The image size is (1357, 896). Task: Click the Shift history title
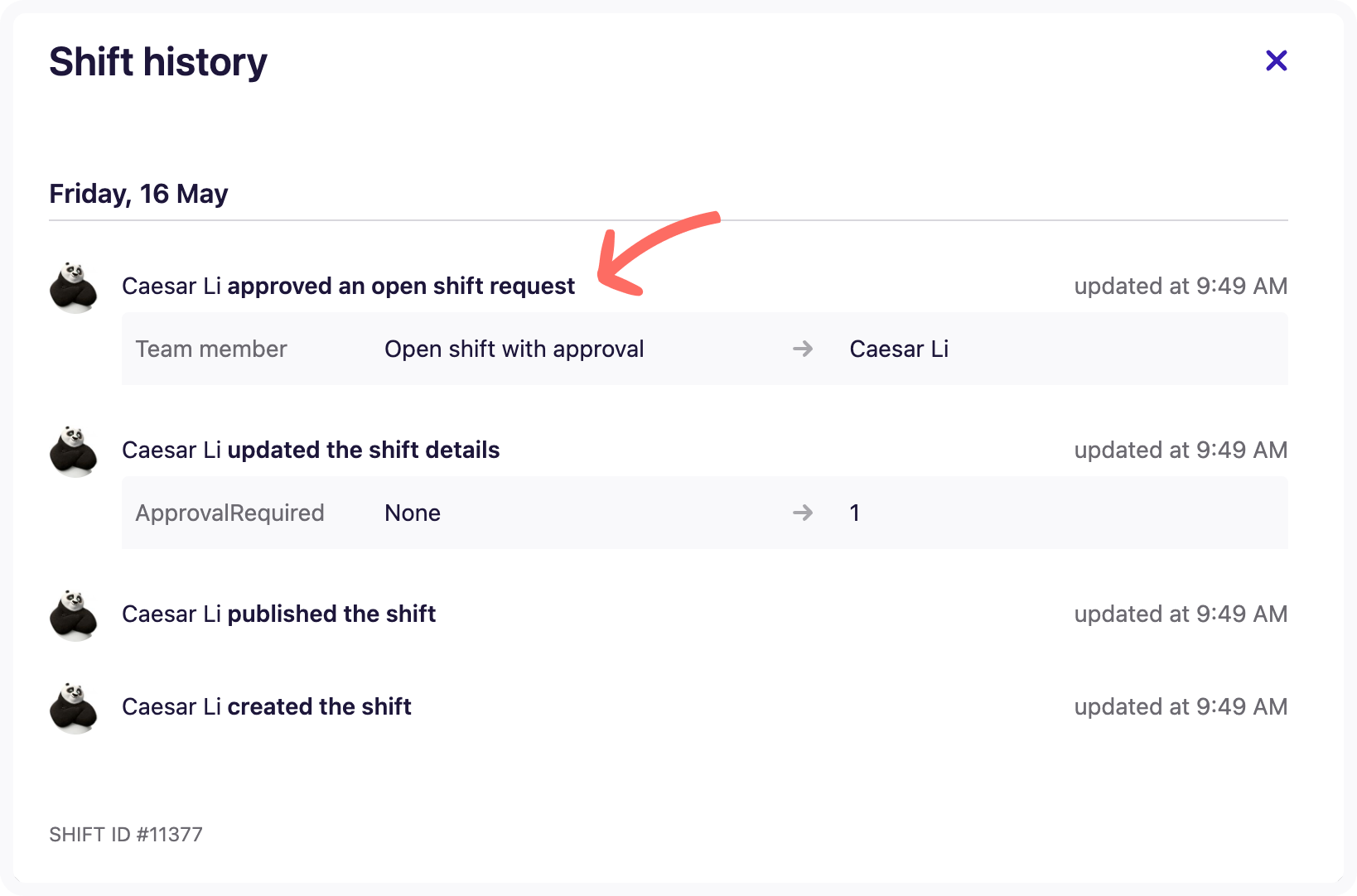(158, 62)
